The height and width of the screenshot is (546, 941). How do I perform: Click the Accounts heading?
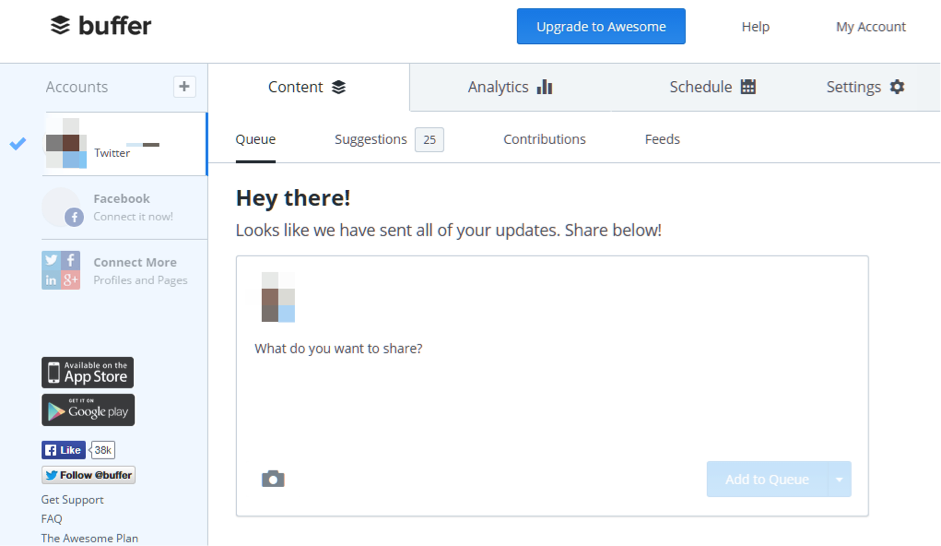77,87
